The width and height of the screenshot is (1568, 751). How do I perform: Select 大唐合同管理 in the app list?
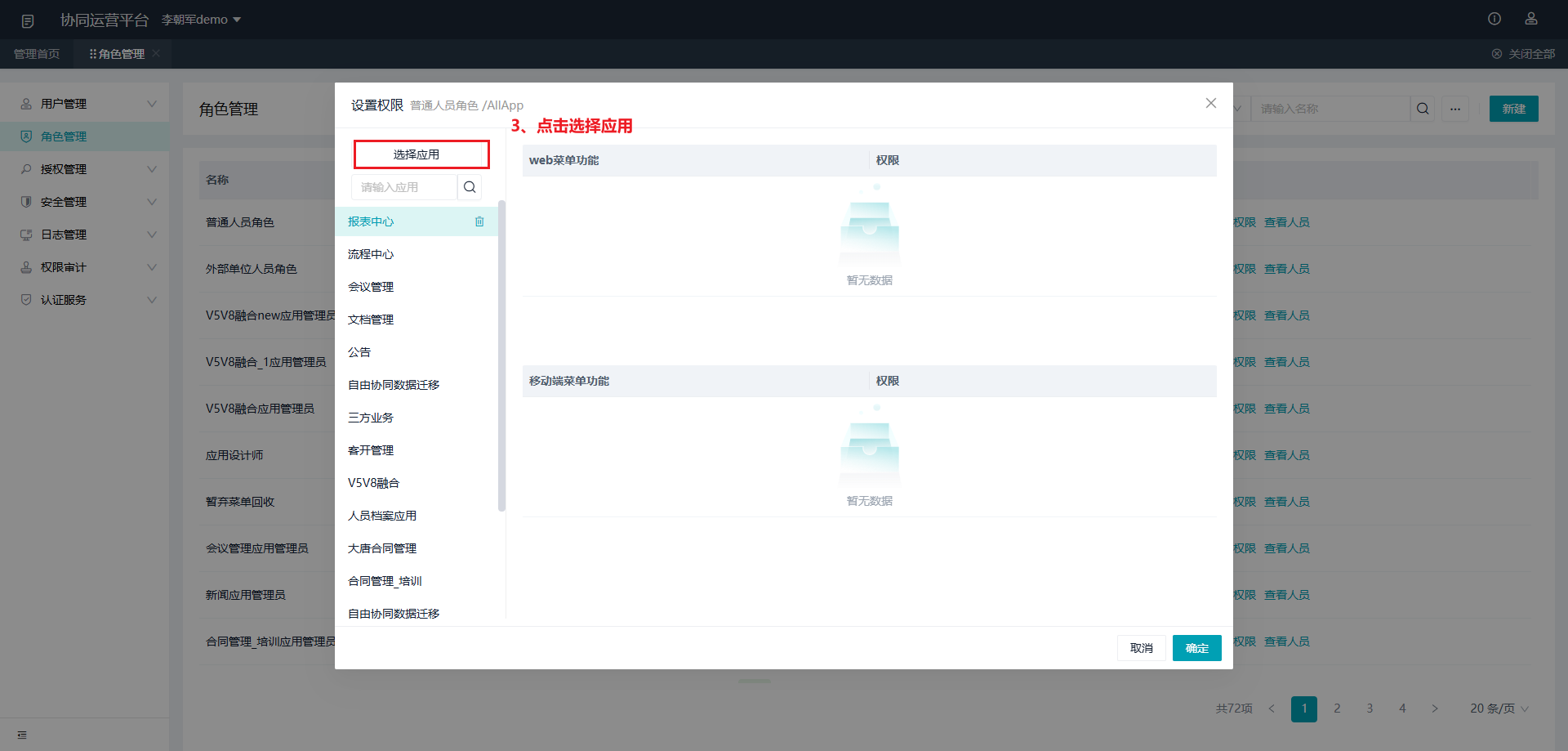416,548
